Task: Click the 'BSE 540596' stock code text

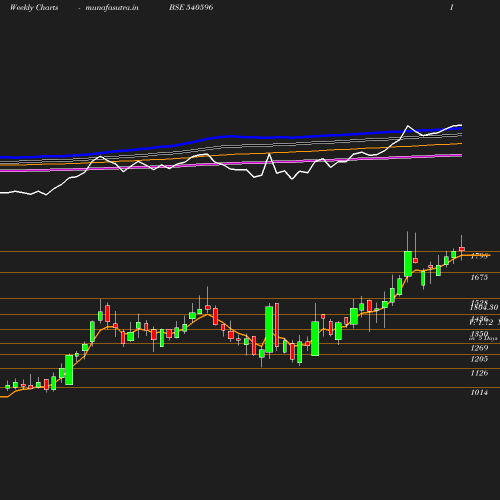Action: 191,7
